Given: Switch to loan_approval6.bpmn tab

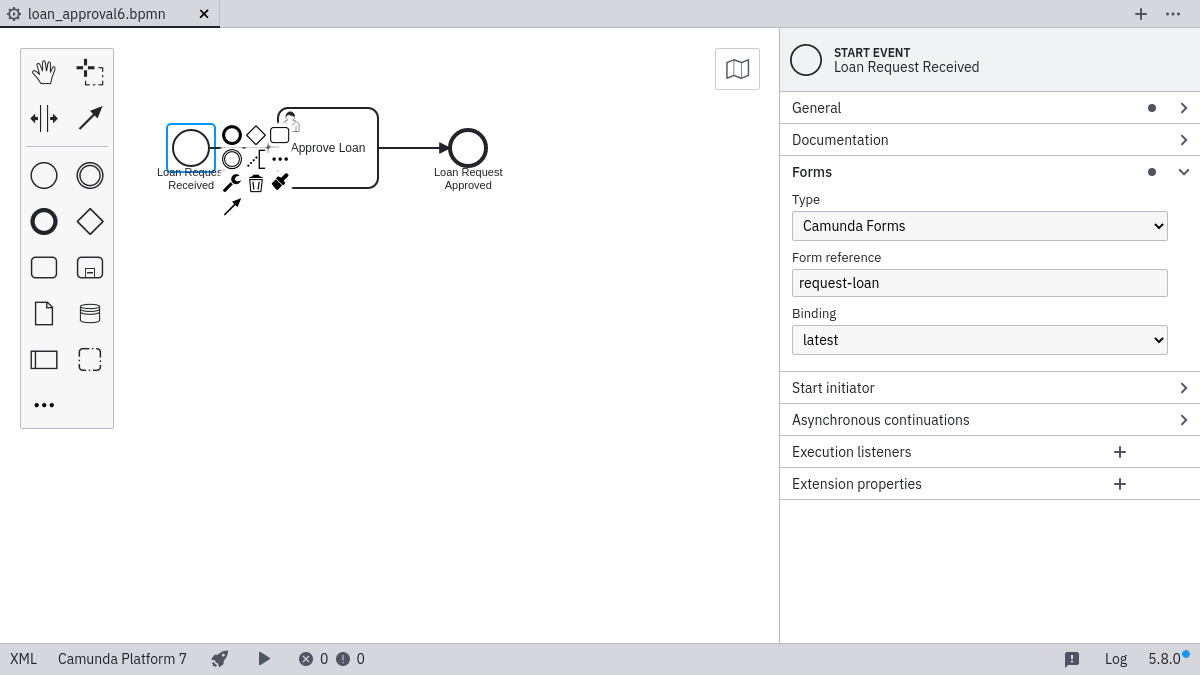Looking at the screenshot, I should click(x=97, y=14).
